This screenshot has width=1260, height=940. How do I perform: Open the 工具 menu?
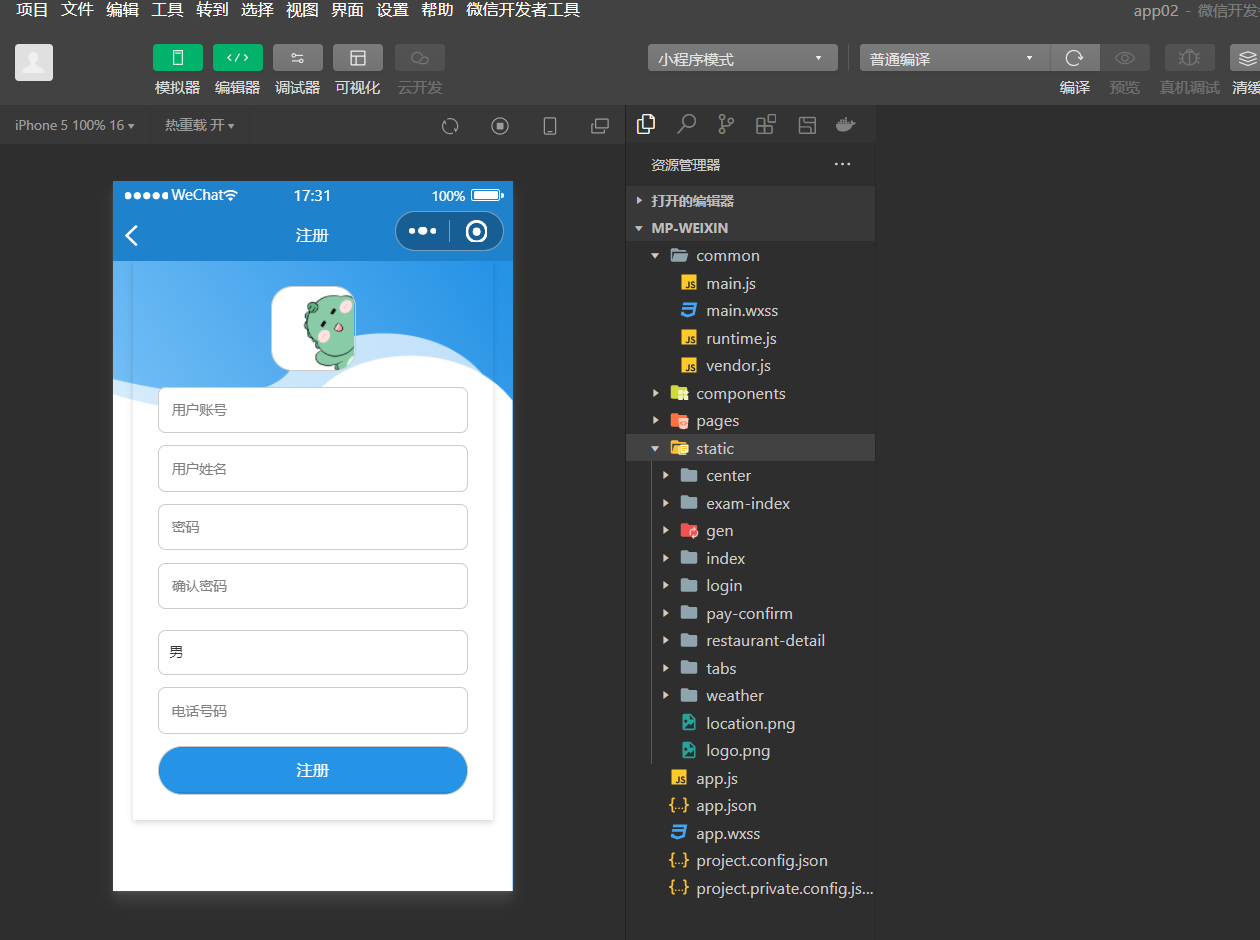pos(167,10)
